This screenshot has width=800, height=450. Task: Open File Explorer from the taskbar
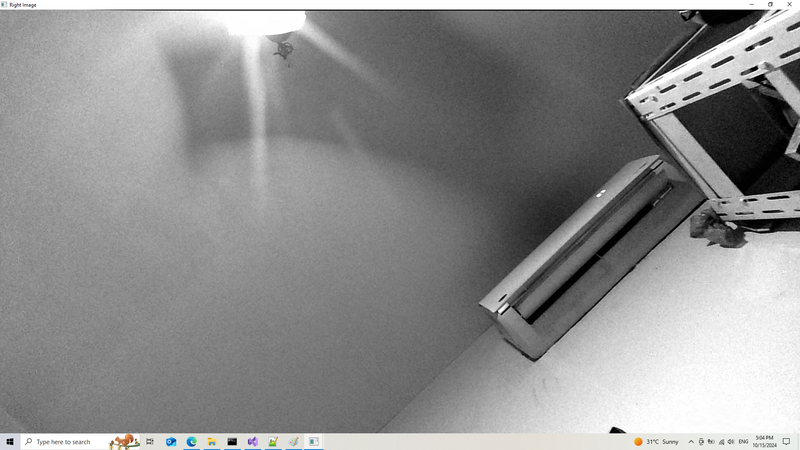click(x=212, y=441)
